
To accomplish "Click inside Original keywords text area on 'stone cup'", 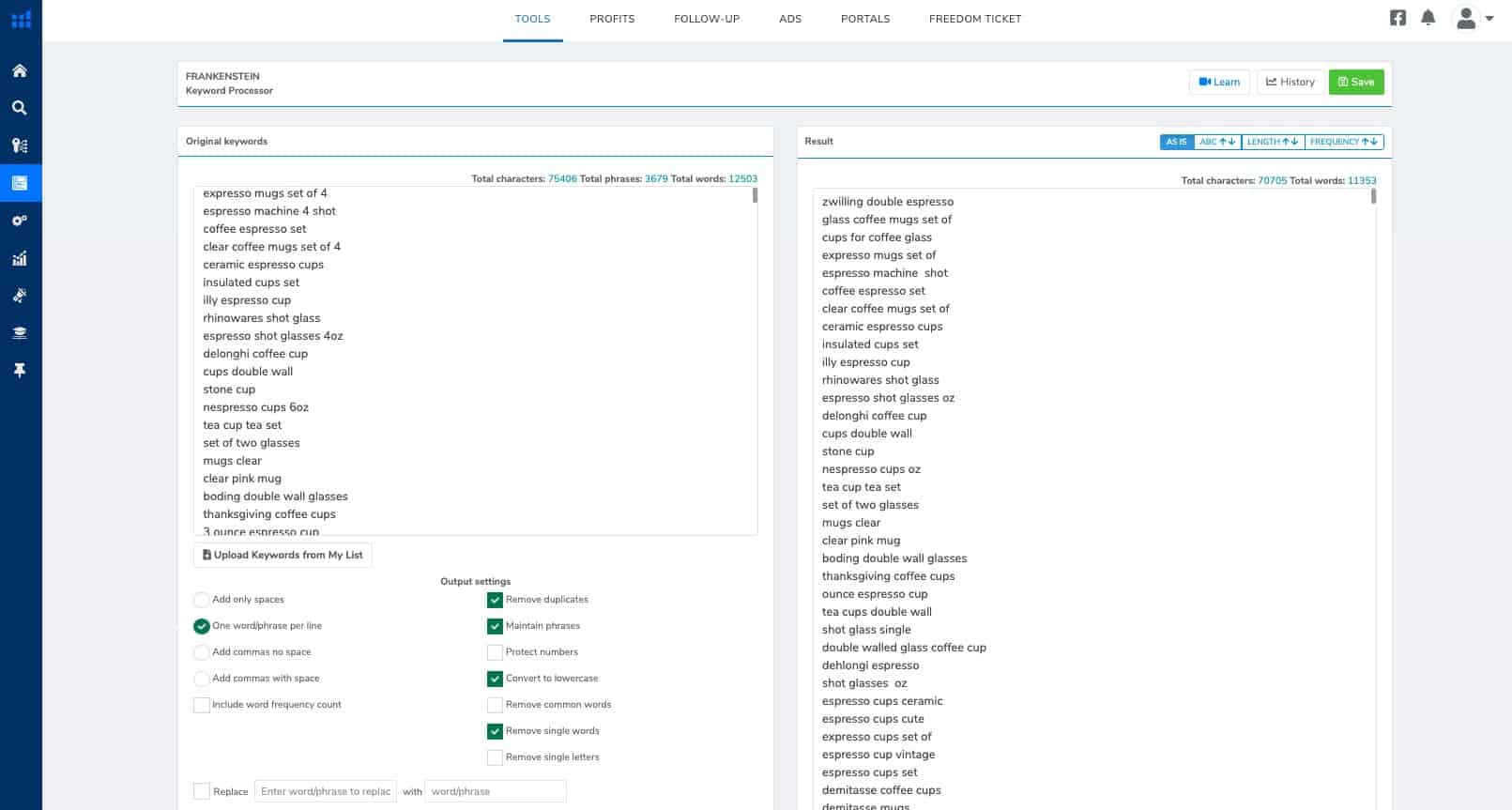I will (229, 390).
